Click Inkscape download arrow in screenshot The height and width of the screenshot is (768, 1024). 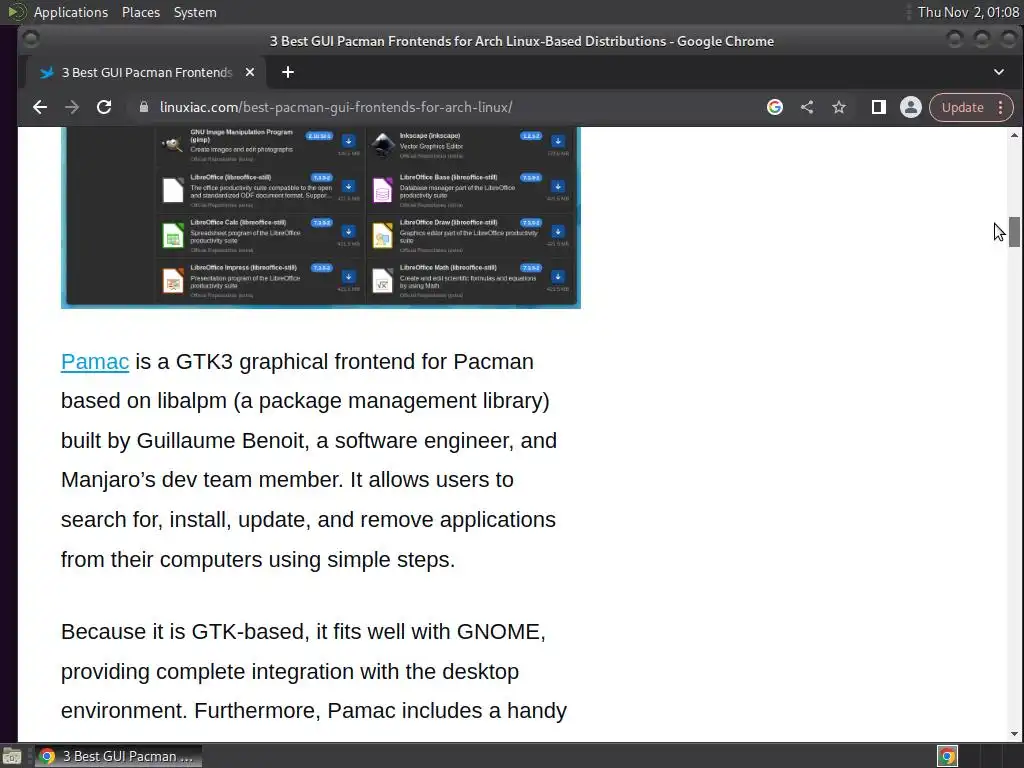tap(558, 141)
